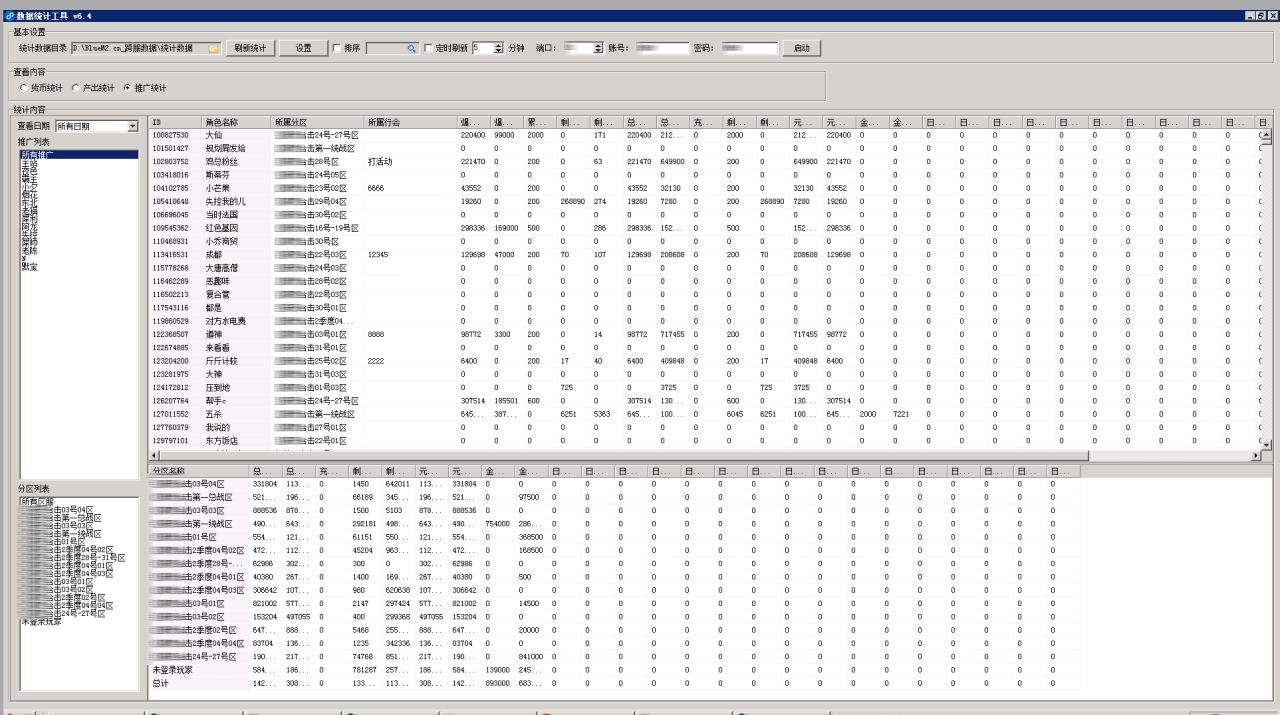Restore the window using the title bar button
The image size is (1280, 715).
[1261, 16]
